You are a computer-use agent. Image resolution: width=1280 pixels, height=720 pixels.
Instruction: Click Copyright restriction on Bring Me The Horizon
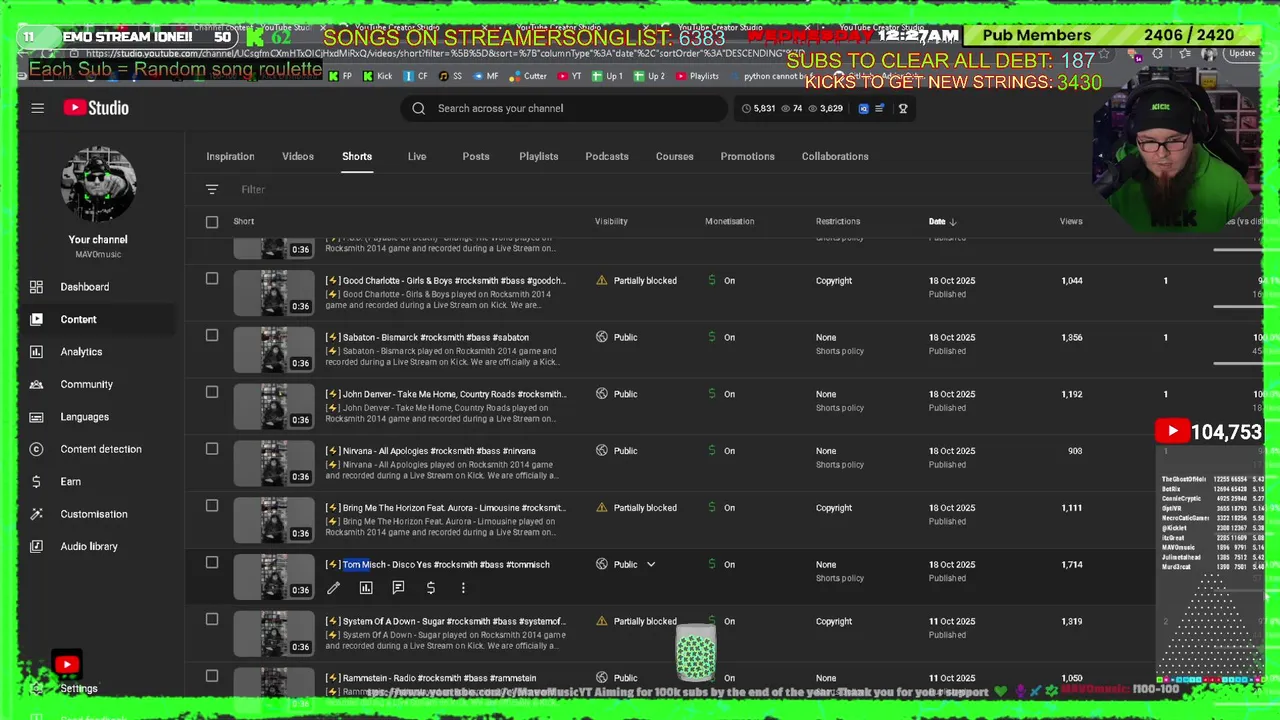click(834, 508)
